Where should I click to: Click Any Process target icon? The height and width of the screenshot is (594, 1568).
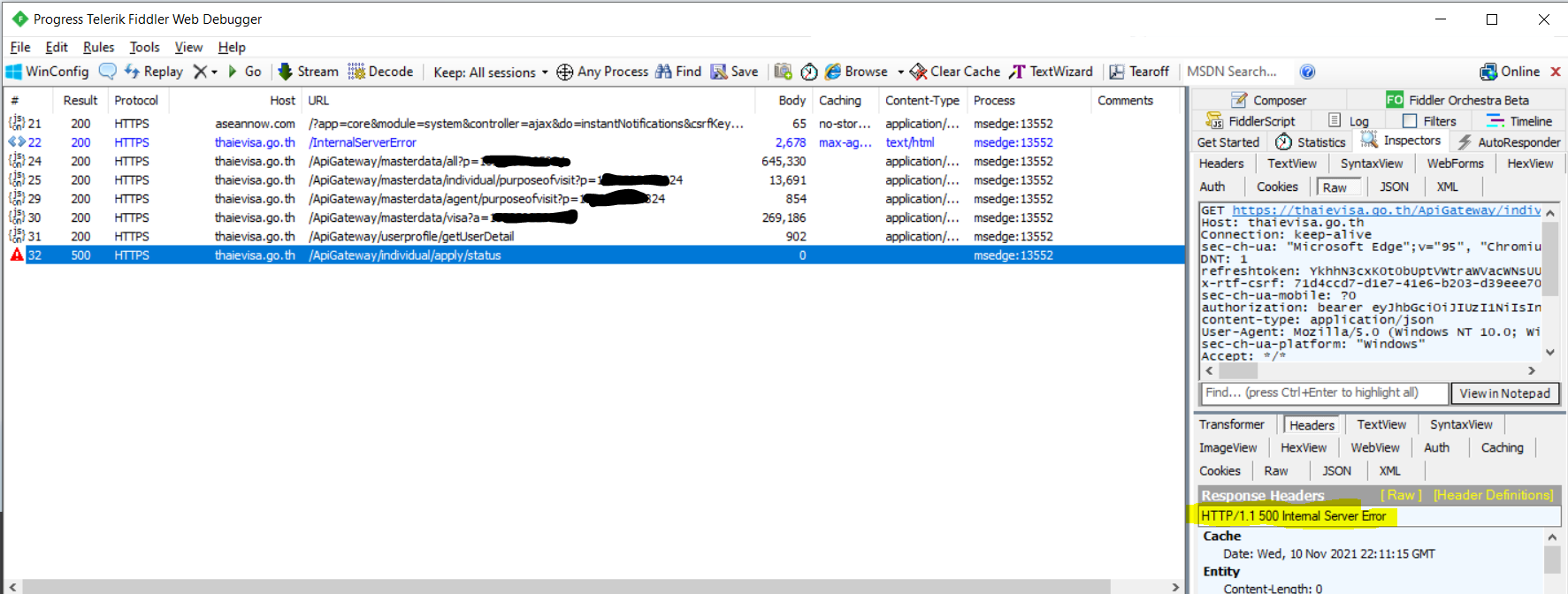click(564, 72)
